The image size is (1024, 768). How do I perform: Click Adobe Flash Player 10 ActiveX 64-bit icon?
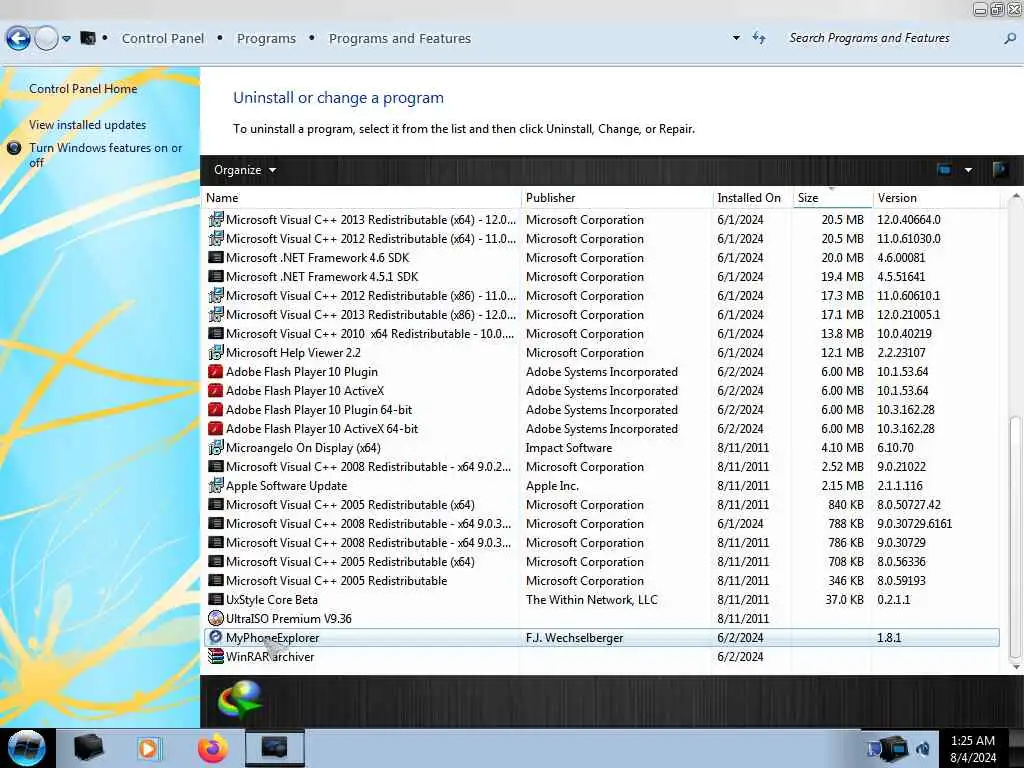pos(216,428)
